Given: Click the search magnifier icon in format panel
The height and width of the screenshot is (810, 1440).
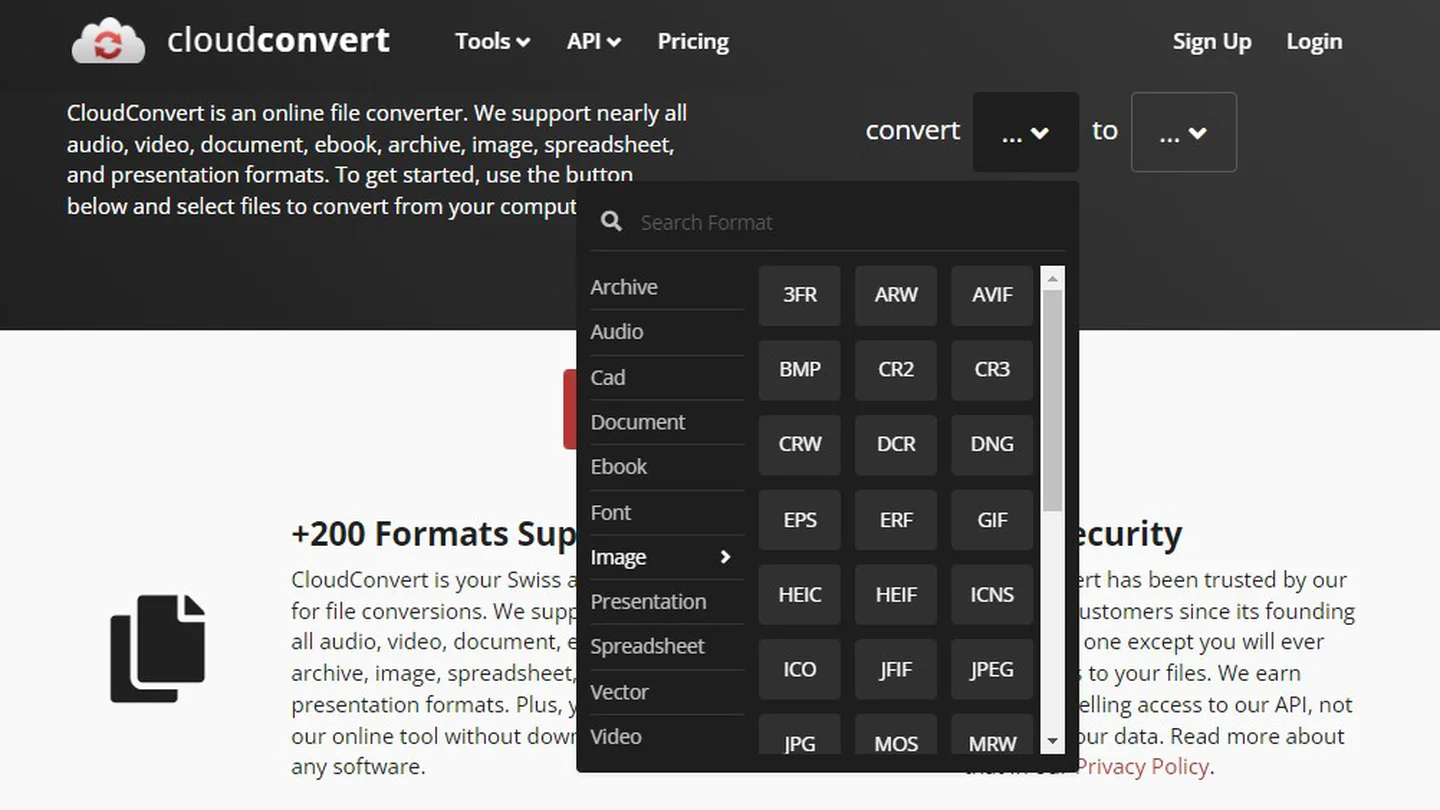Looking at the screenshot, I should pyautogui.click(x=611, y=222).
